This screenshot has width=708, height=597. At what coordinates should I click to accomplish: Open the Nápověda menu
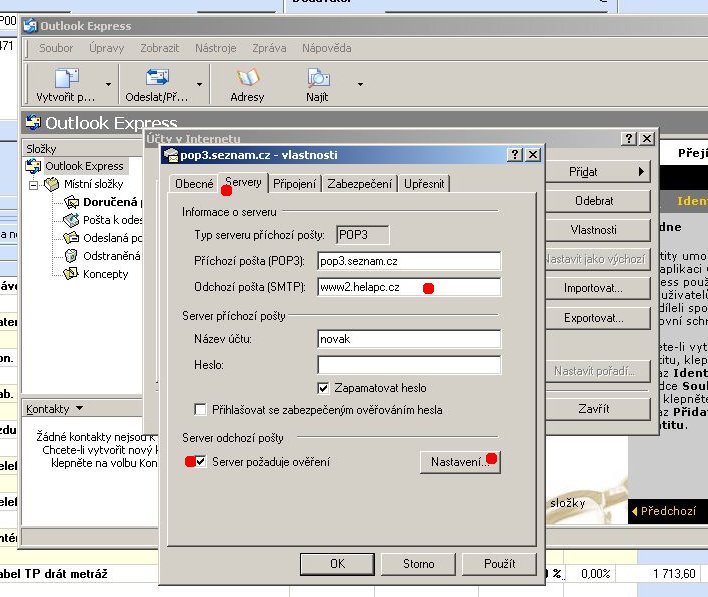coord(326,48)
